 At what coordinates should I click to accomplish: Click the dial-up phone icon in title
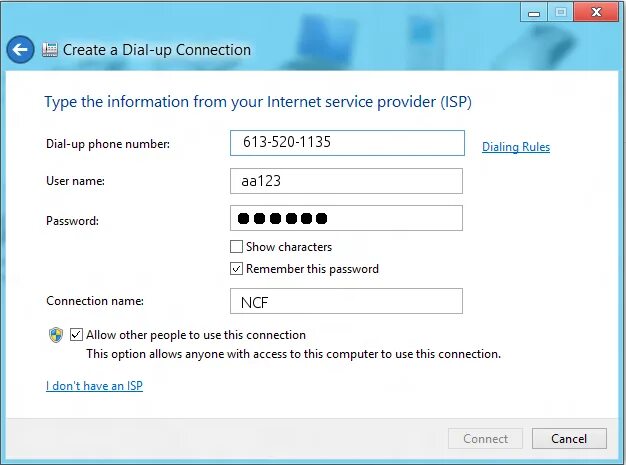50,50
